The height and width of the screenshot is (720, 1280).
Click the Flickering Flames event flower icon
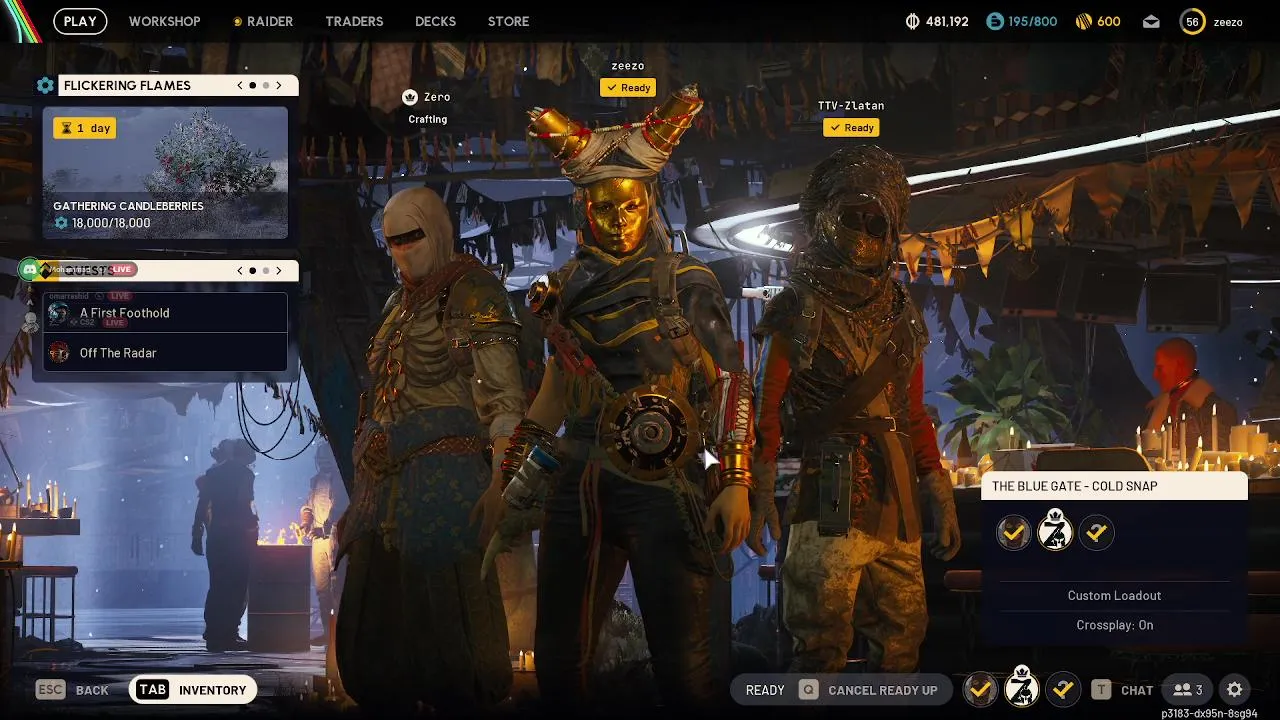point(45,86)
